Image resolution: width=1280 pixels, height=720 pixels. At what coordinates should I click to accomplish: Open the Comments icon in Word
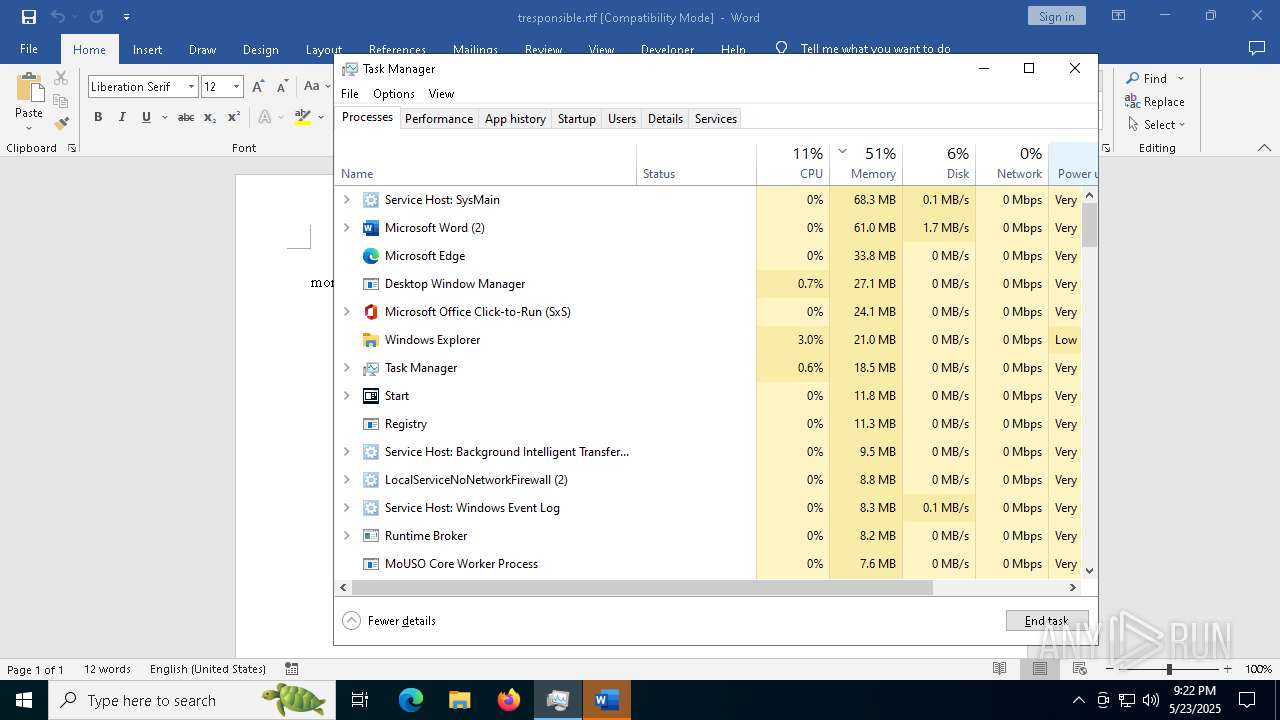(1257, 48)
